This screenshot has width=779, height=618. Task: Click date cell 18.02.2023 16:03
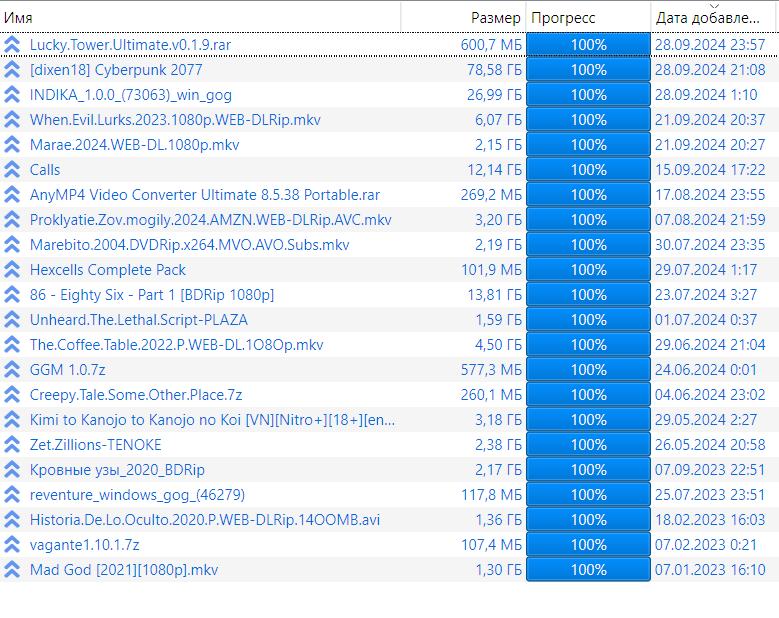coord(710,520)
